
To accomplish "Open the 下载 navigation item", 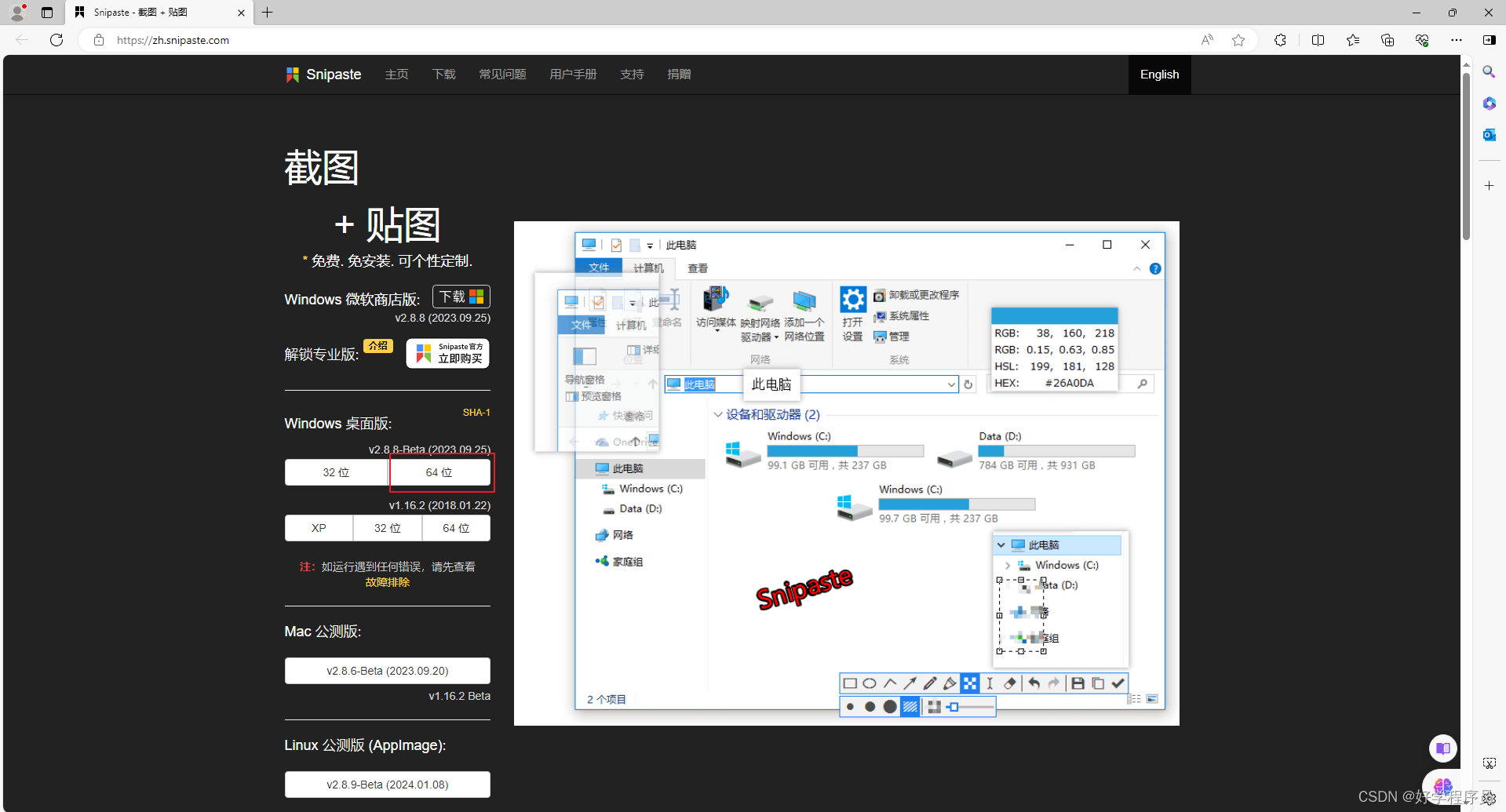I will 443,75.
